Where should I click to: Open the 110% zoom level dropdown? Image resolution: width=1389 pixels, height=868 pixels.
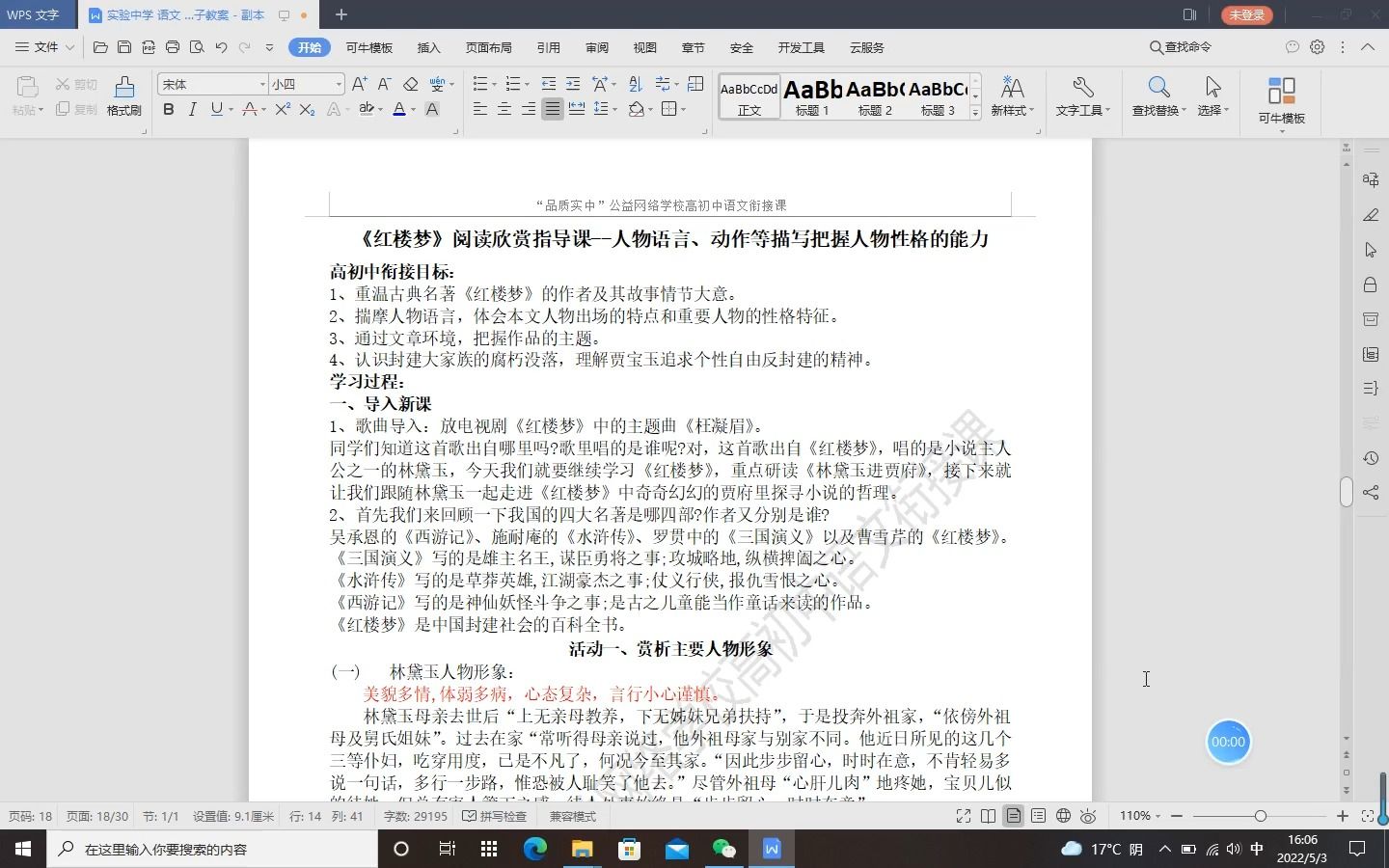point(1140,816)
